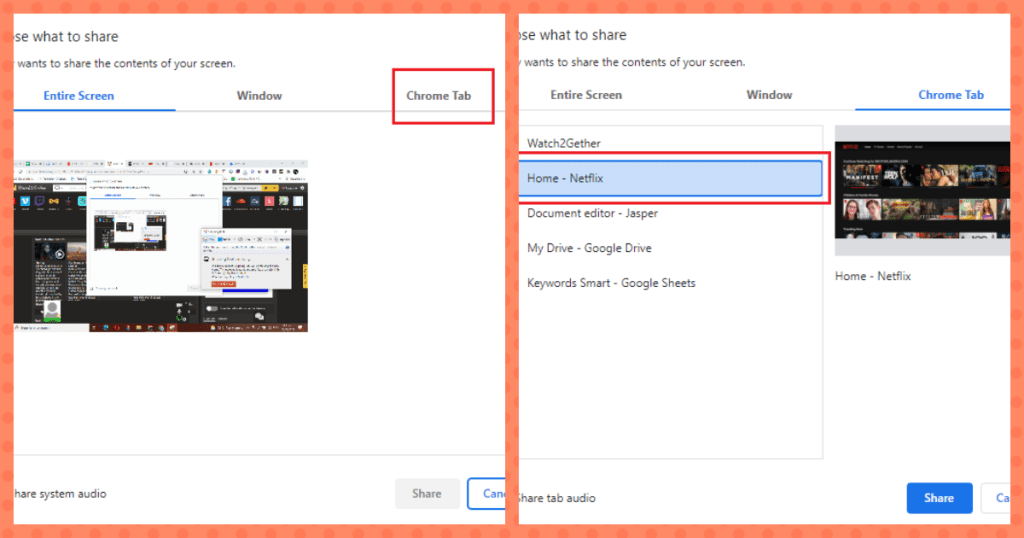Pick Document editor - Jasper tab
The height and width of the screenshot is (538, 1024).
592,213
